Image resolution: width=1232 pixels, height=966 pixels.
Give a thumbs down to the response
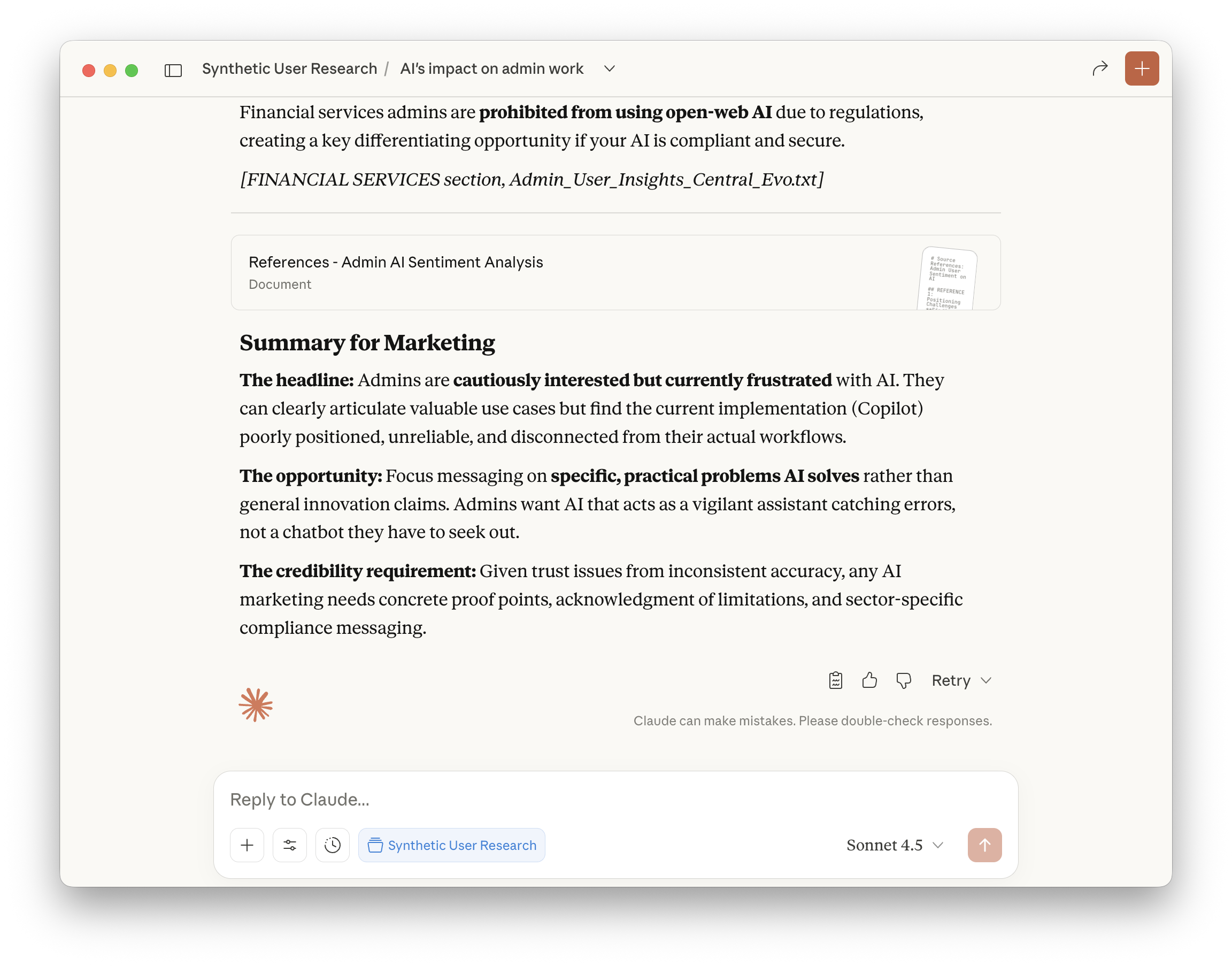[x=904, y=680]
